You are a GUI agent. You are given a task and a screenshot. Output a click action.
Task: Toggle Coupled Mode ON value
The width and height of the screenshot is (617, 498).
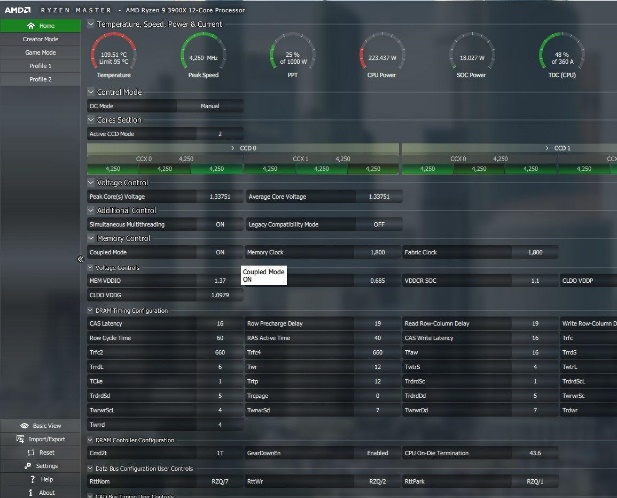click(220, 253)
